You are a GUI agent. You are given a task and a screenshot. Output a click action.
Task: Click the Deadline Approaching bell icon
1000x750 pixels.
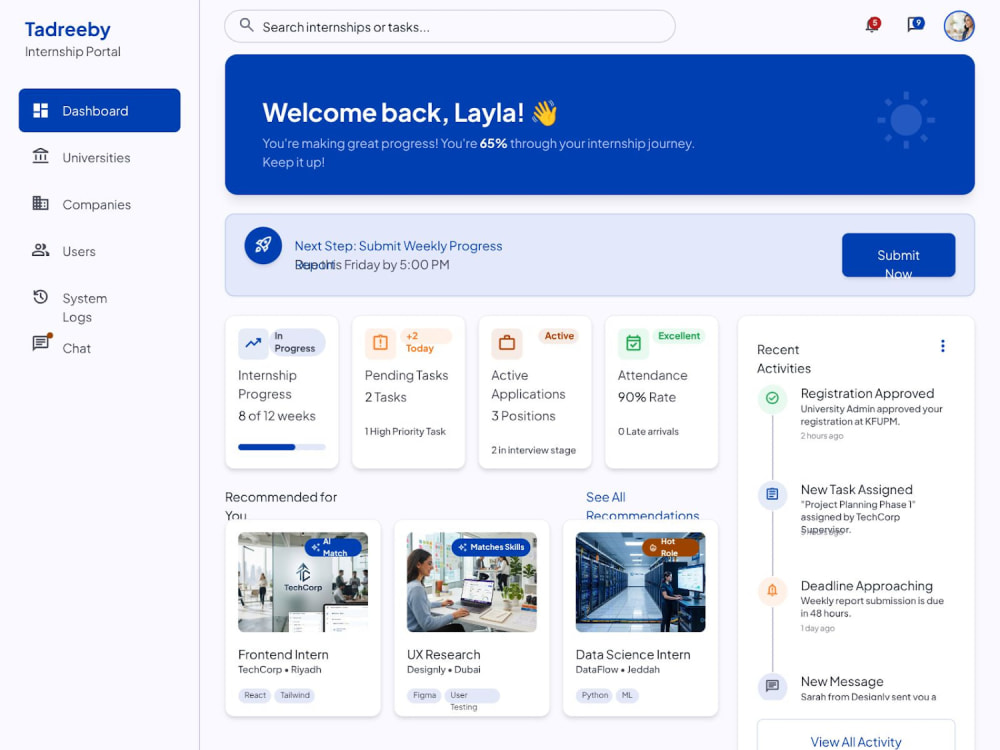[x=772, y=590]
